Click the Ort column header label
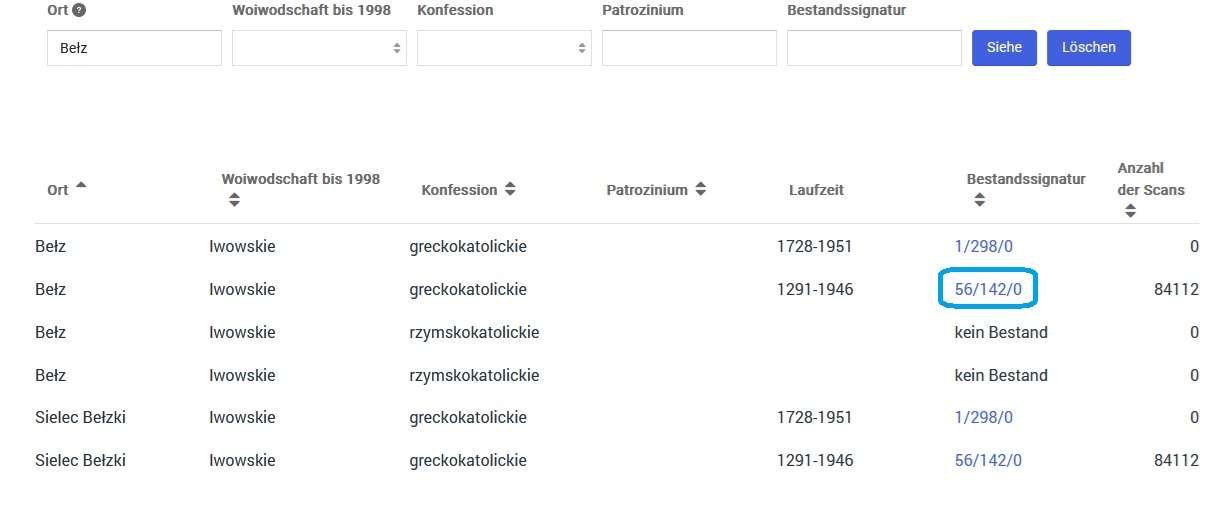 (58, 190)
